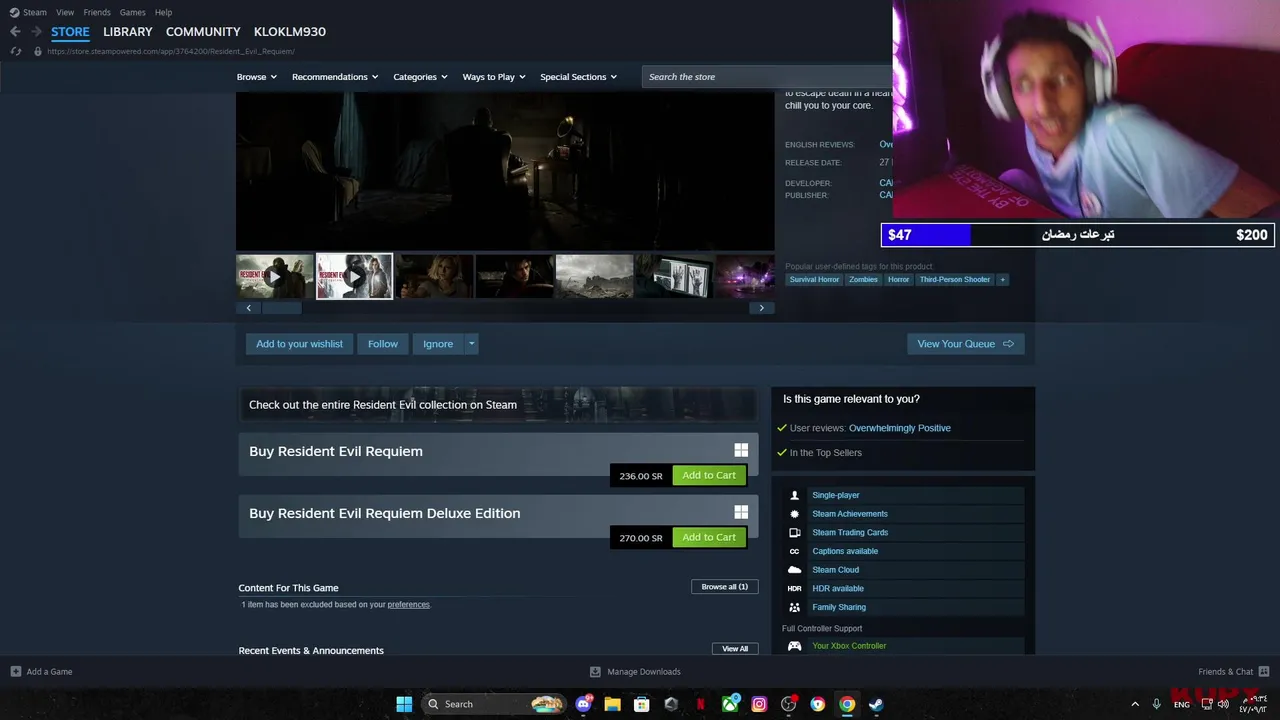
Task: Click the speaker volume icon in the system tray
Action: [x=1223, y=704]
